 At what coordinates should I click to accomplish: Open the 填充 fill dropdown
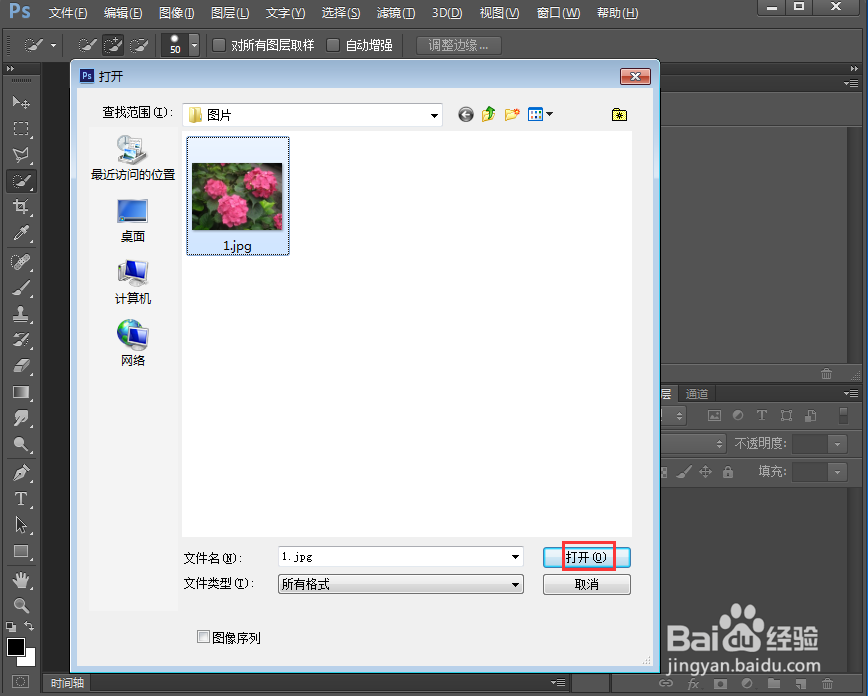pos(837,472)
